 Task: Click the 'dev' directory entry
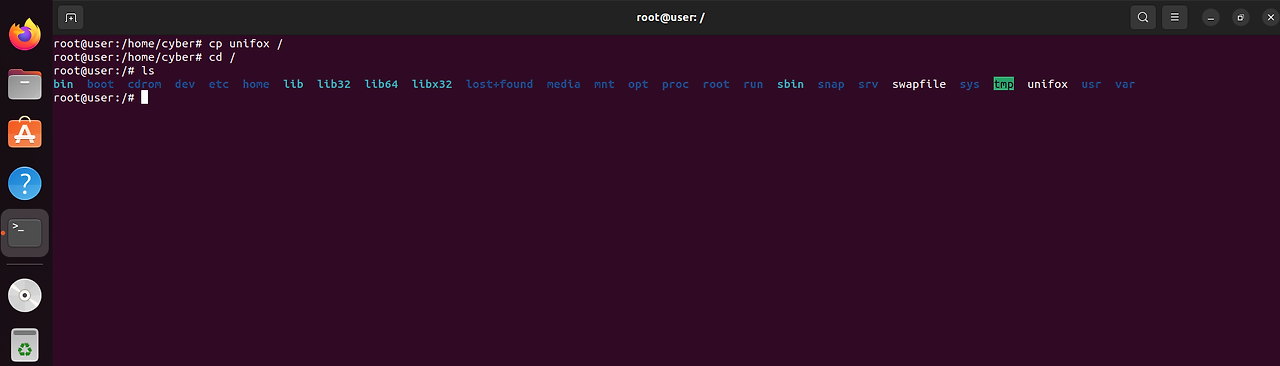185,84
